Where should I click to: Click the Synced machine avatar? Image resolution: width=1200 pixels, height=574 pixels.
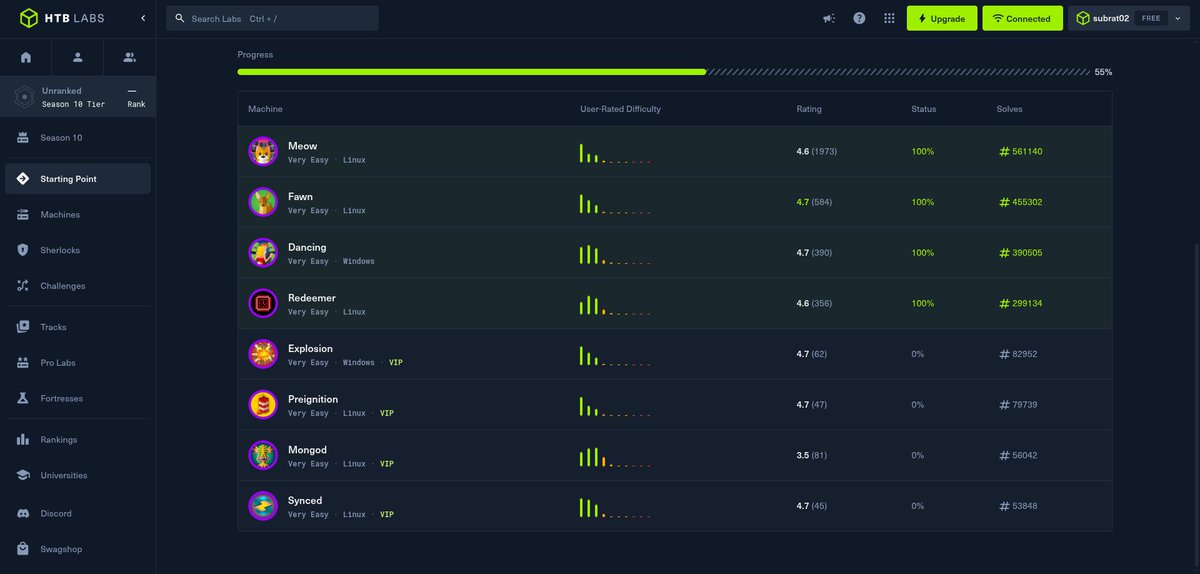[x=263, y=506]
